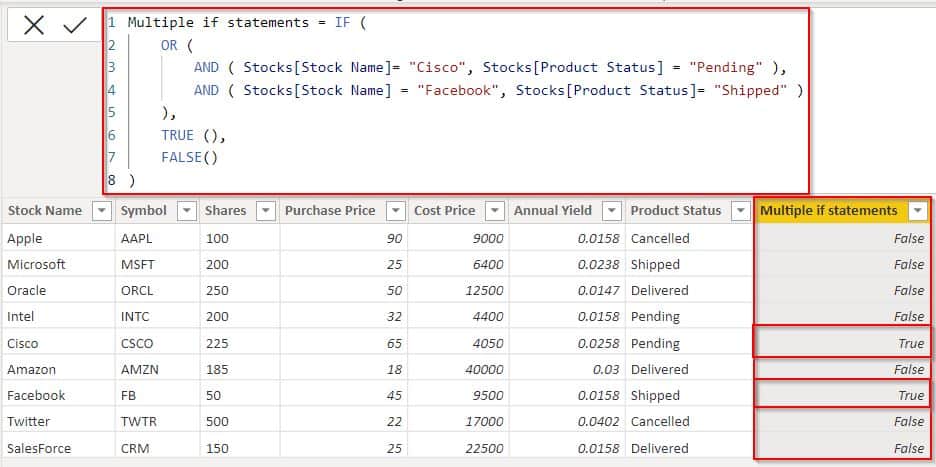Select the Twitter stock name cell
Screen dimensions: 936x467
[x=58, y=422]
